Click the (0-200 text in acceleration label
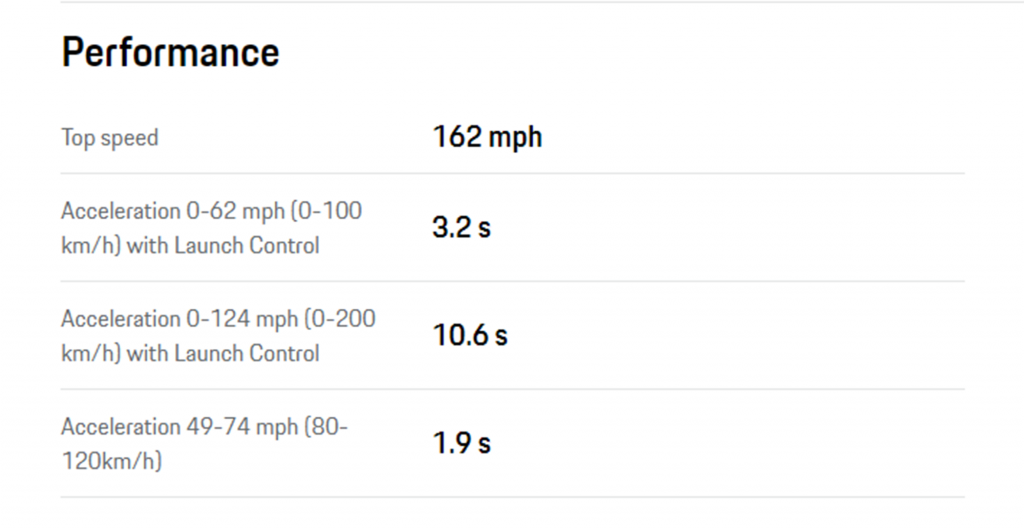1024x528 pixels. point(340,319)
